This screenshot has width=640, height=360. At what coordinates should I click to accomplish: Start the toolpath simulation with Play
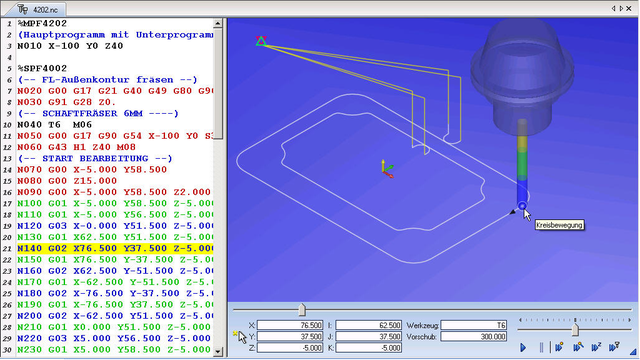[x=523, y=348]
